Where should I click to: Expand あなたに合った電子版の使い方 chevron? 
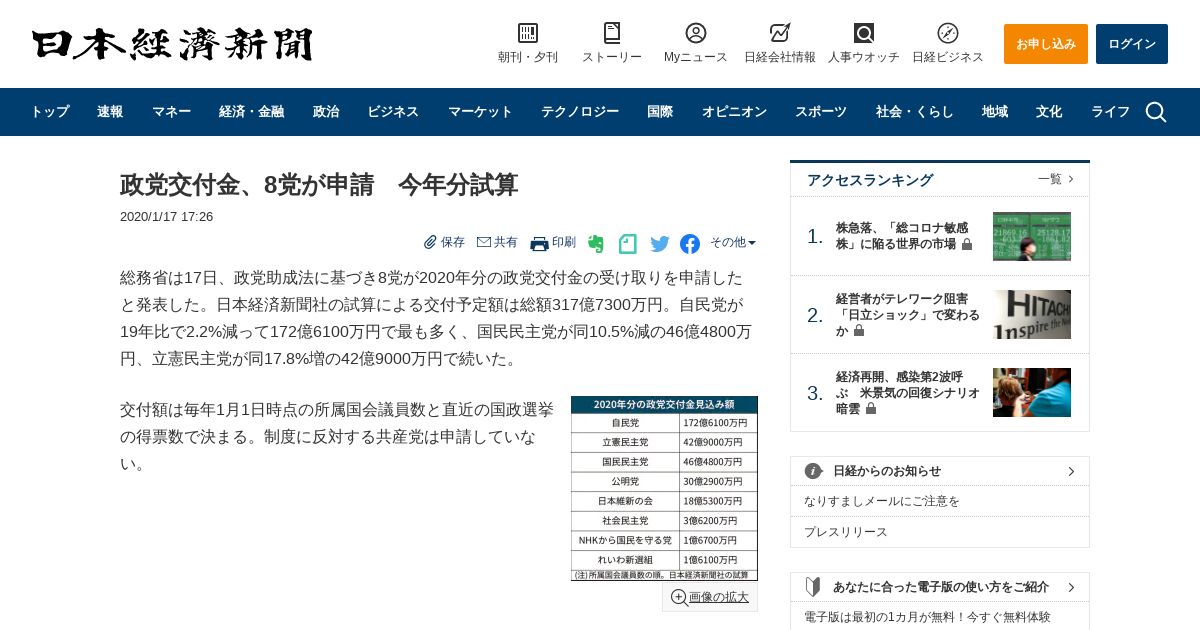click(x=1071, y=587)
